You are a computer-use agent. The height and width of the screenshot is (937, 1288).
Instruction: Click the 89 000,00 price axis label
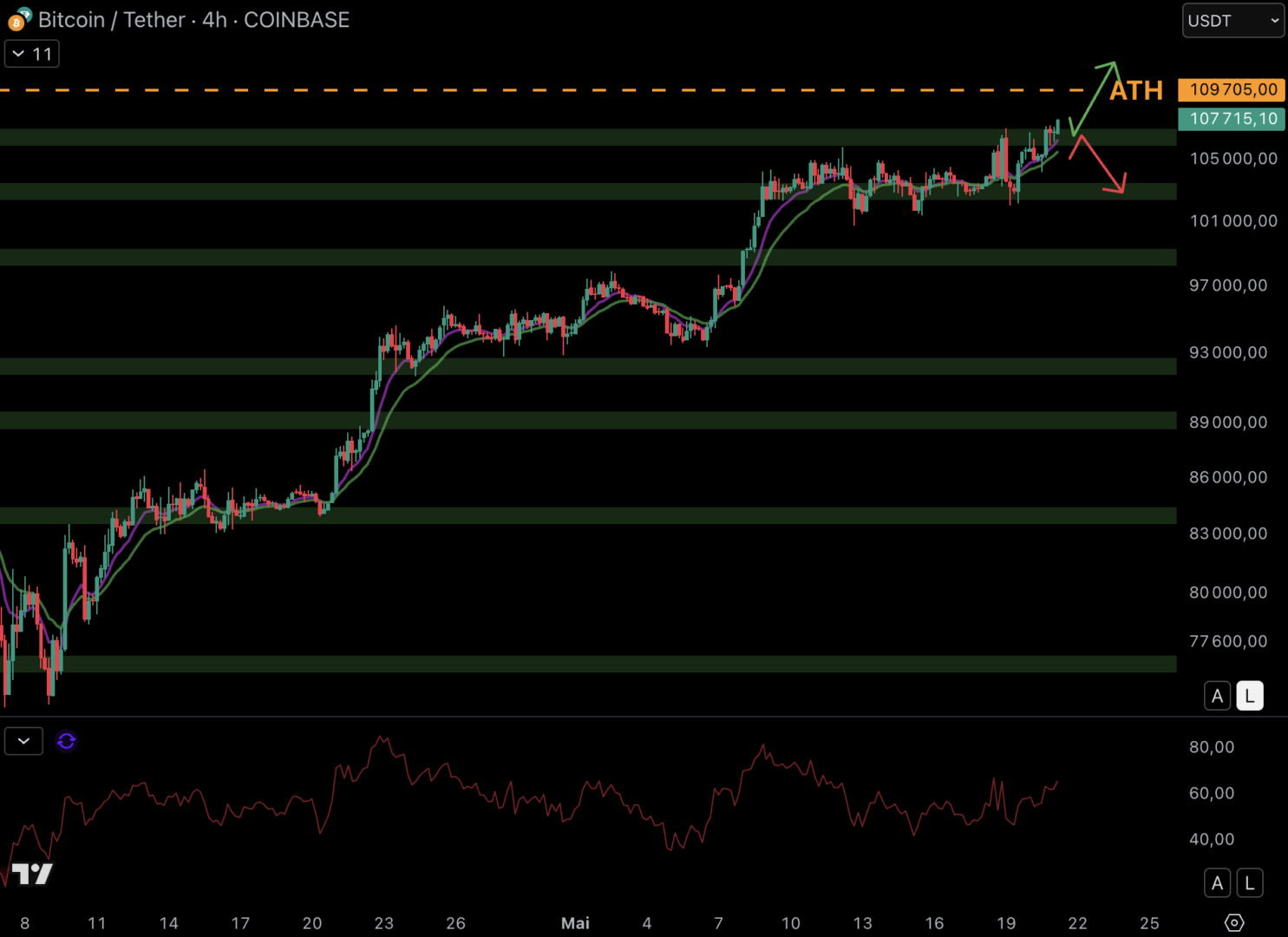(x=1228, y=423)
